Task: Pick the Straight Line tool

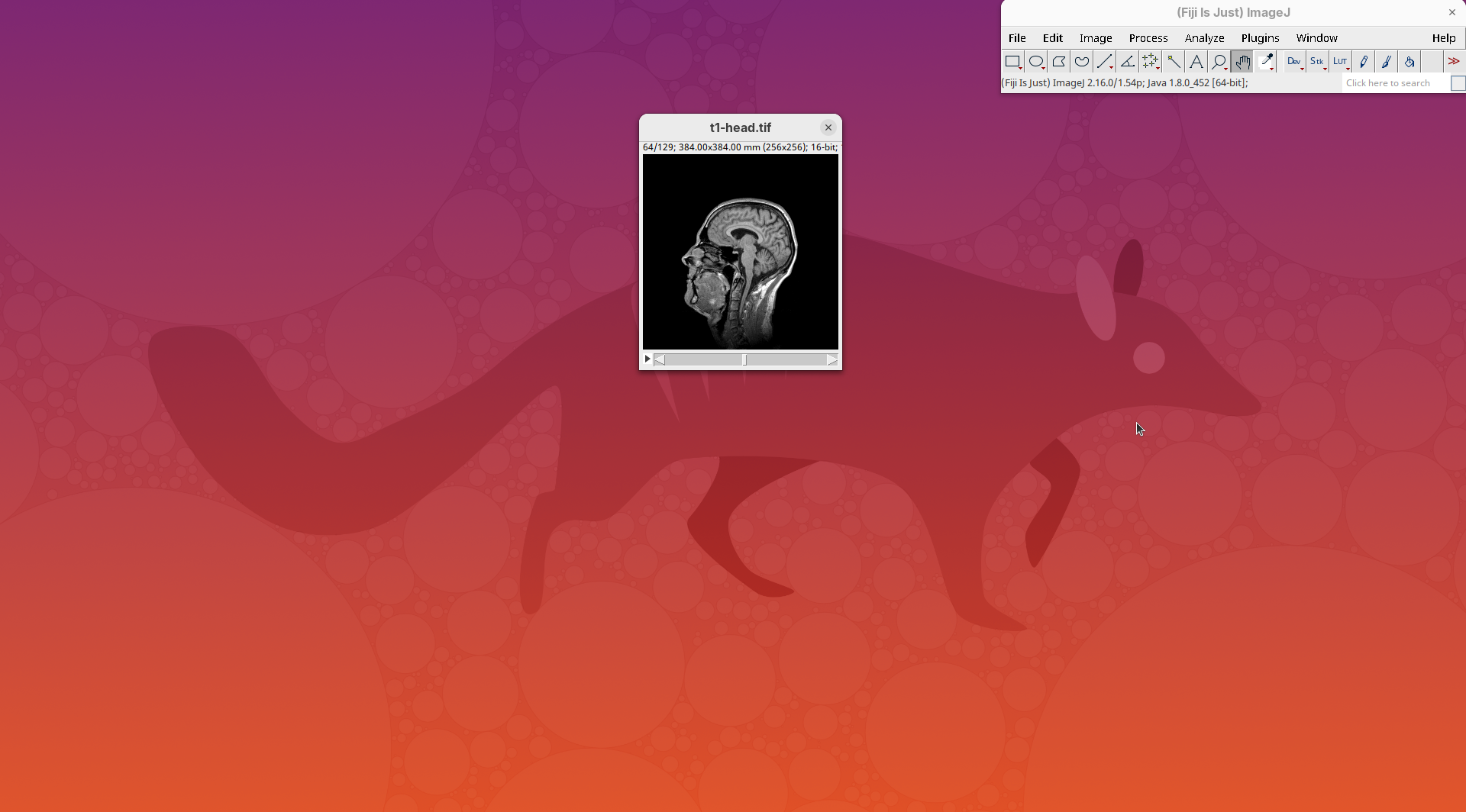Action: click(x=1105, y=62)
